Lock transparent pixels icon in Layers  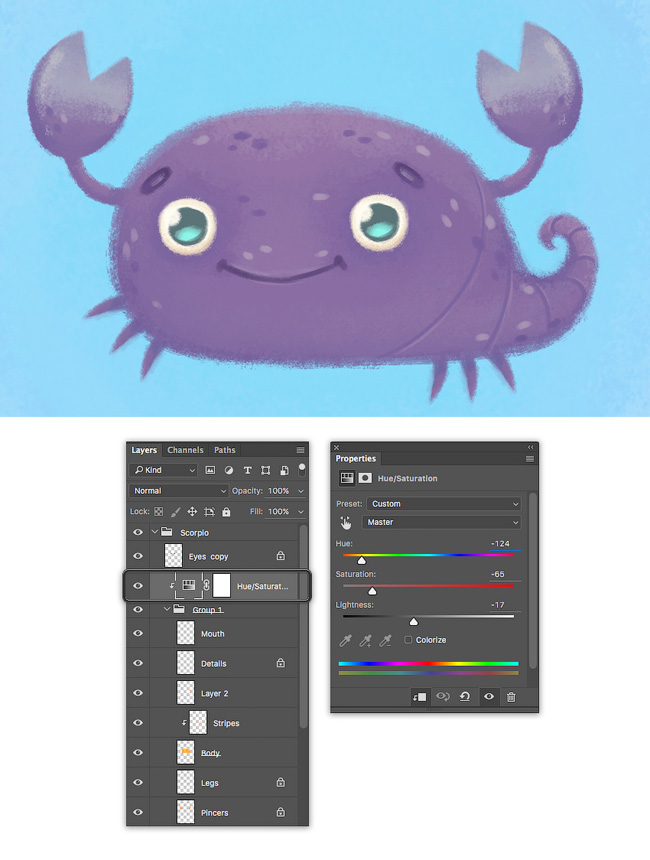(x=159, y=512)
